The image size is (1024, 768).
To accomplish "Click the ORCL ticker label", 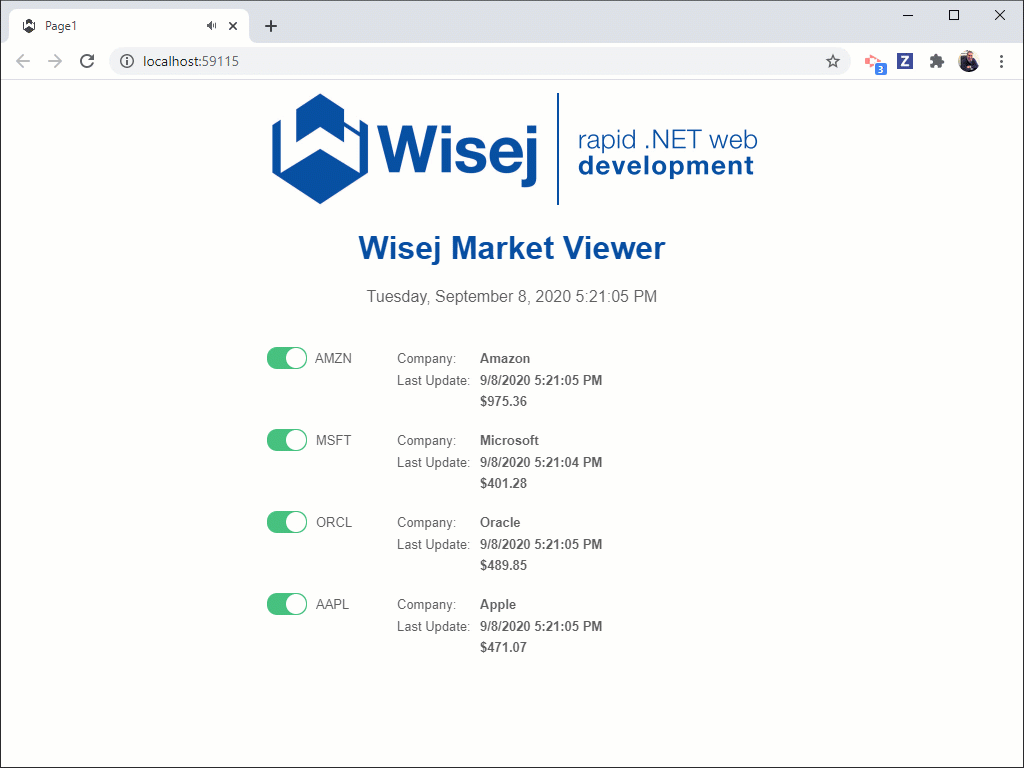I will click(334, 522).
